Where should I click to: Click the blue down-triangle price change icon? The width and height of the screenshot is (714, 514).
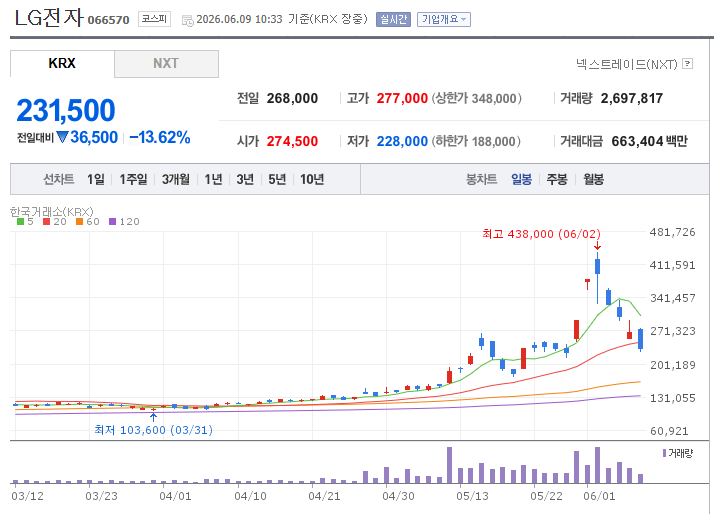62,137
